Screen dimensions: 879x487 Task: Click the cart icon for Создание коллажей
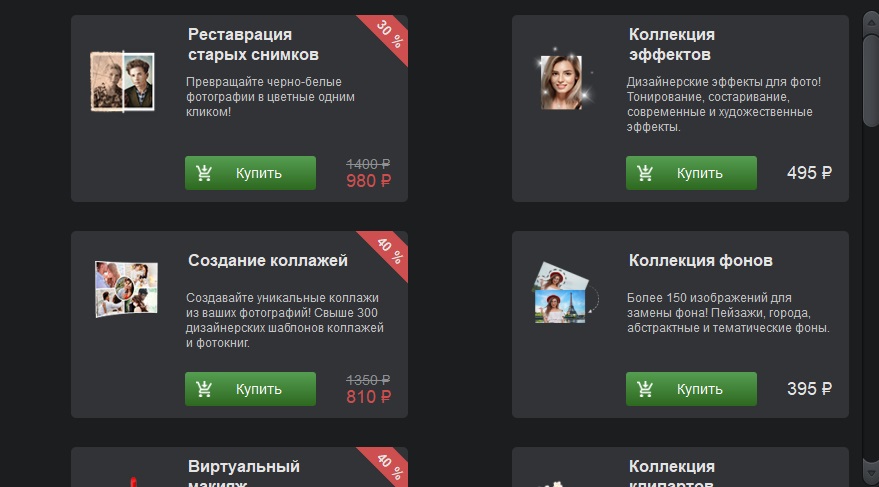point(204,389)
